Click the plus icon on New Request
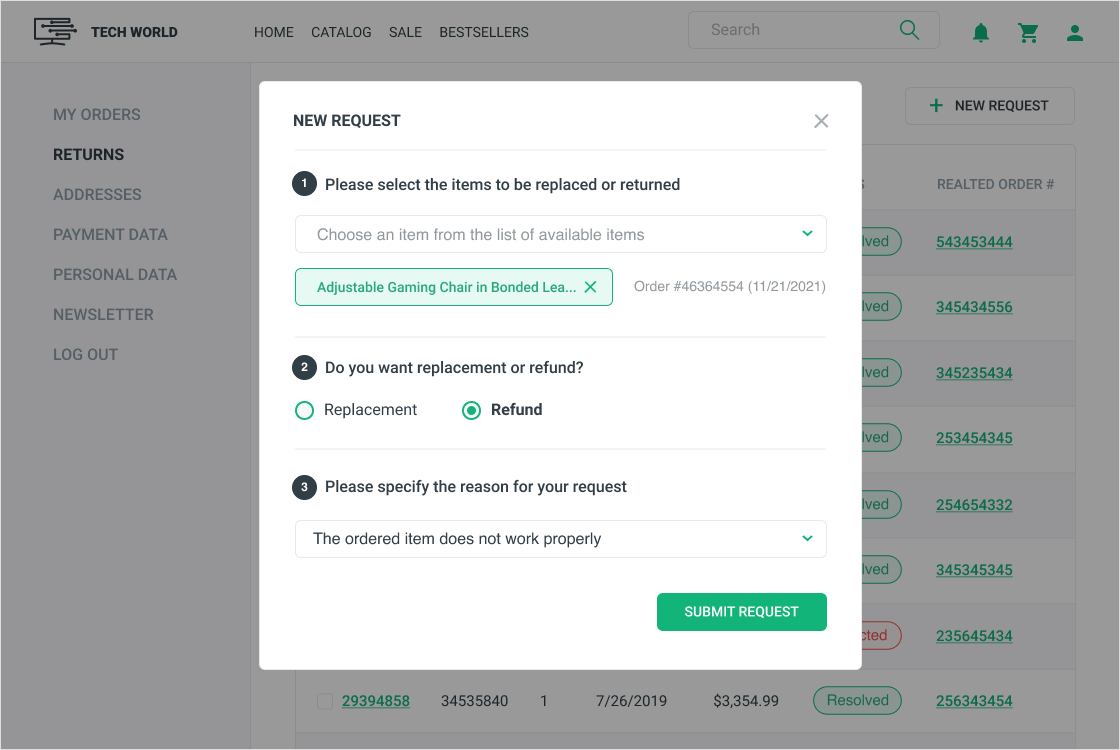The width and height of the screenshot is (1120, 750). (936, 105)
